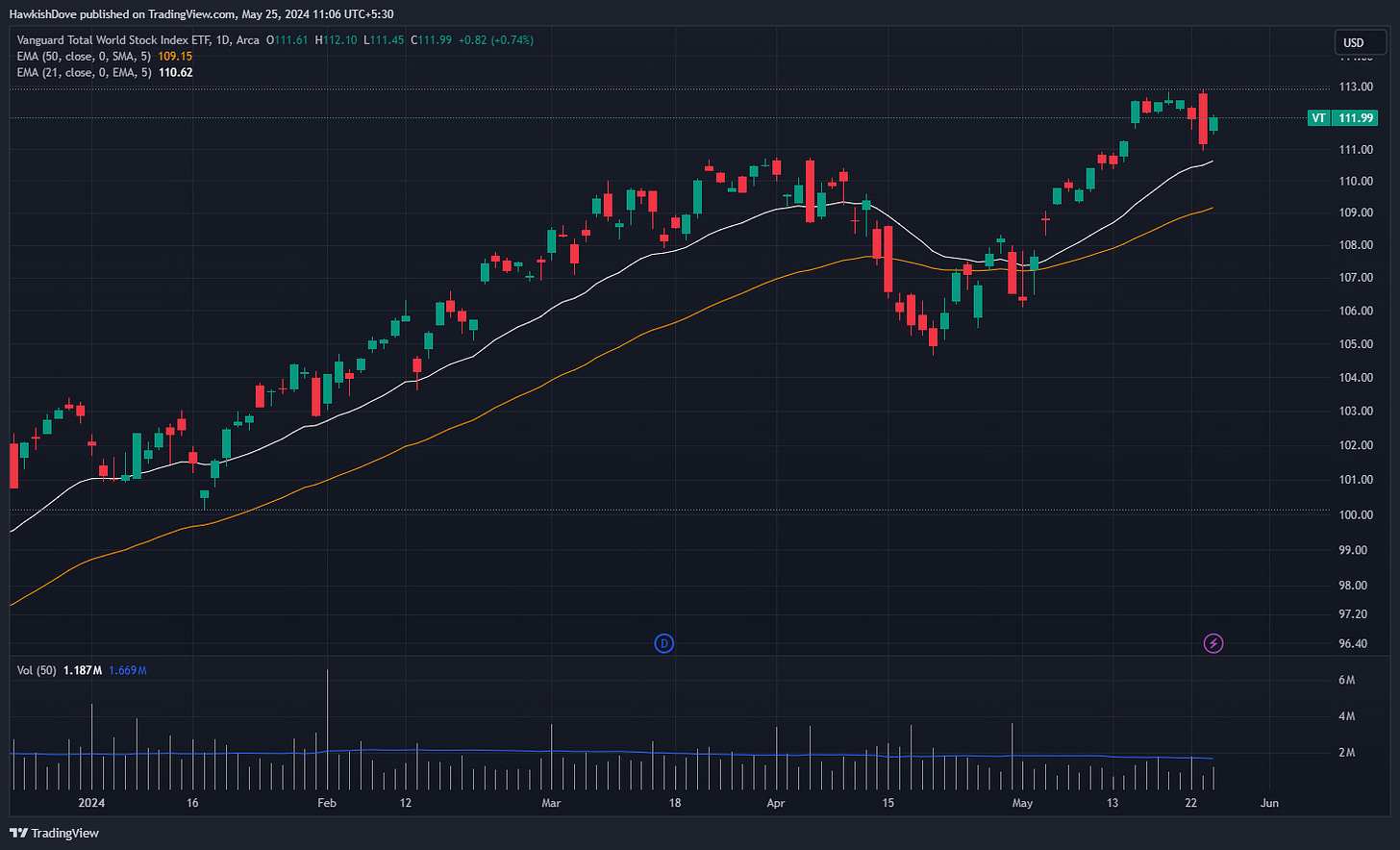1400x850 pixels.
Task: Click 110.00 on the price axis
Action: click(1356, 181)
